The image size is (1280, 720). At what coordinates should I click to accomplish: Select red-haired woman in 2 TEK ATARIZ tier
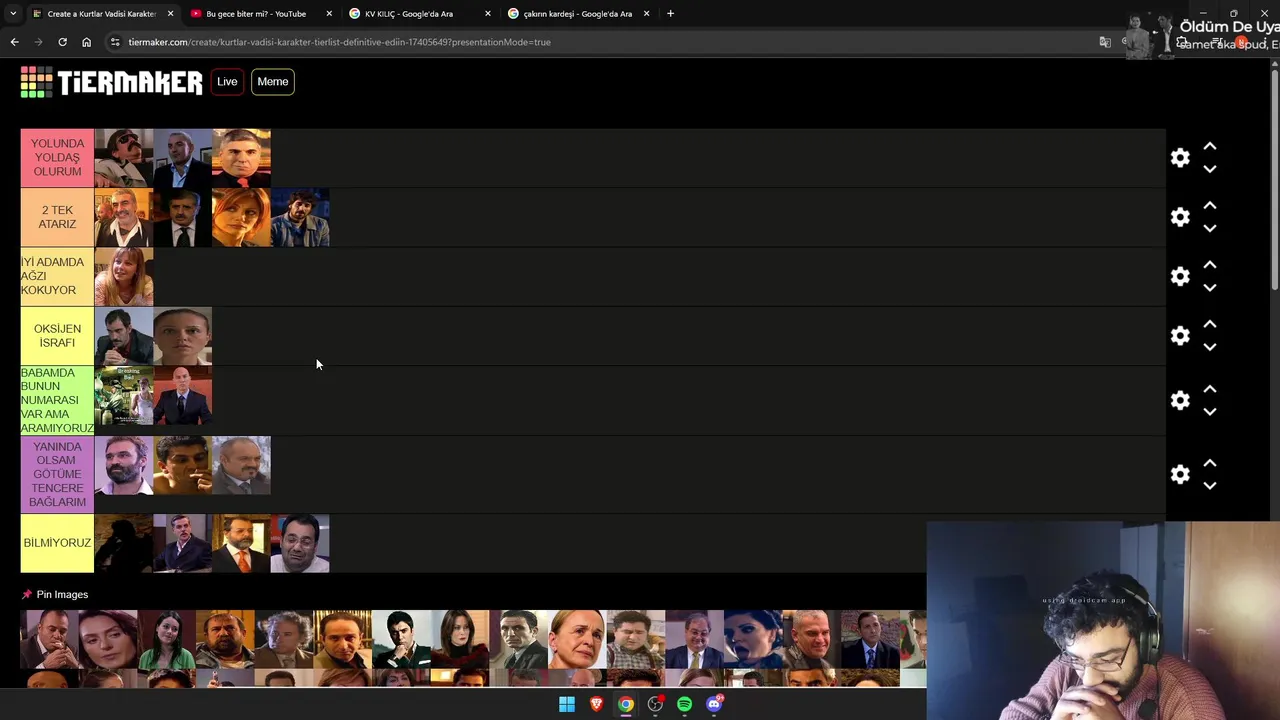[x=241, y=217]
